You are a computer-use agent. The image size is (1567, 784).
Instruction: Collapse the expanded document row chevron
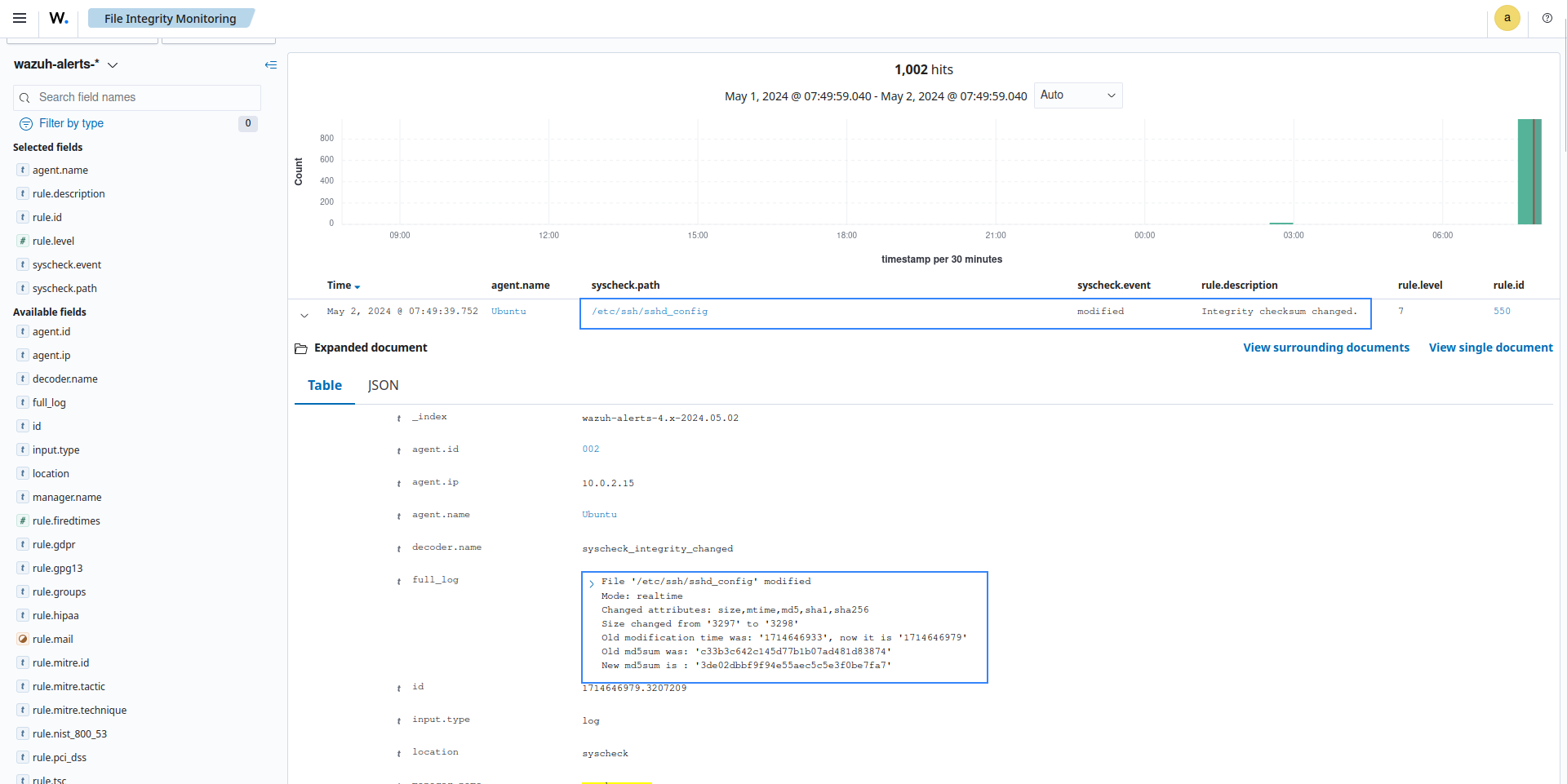[304, 313]
